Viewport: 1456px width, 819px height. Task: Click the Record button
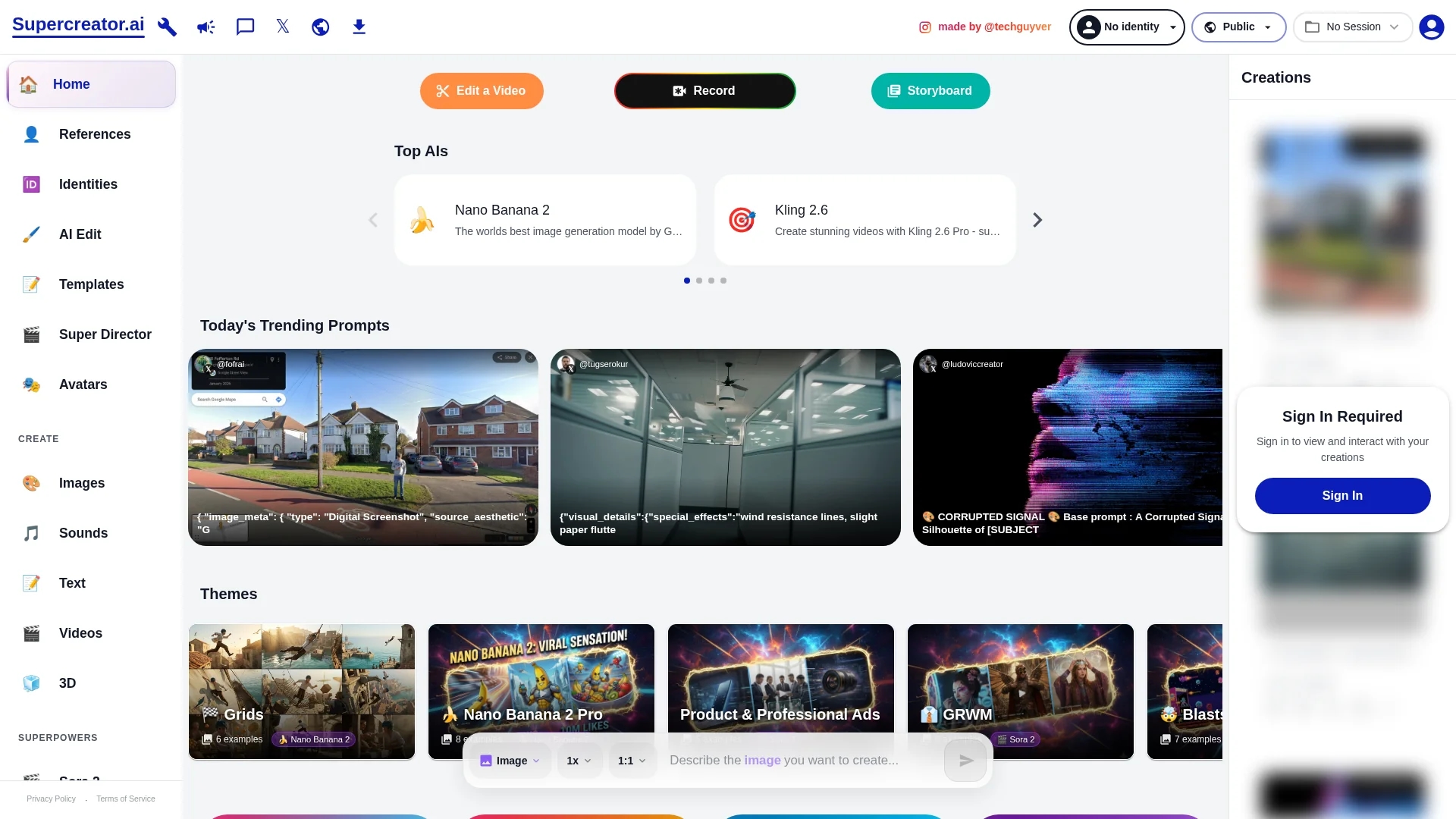tap(704, 91)
